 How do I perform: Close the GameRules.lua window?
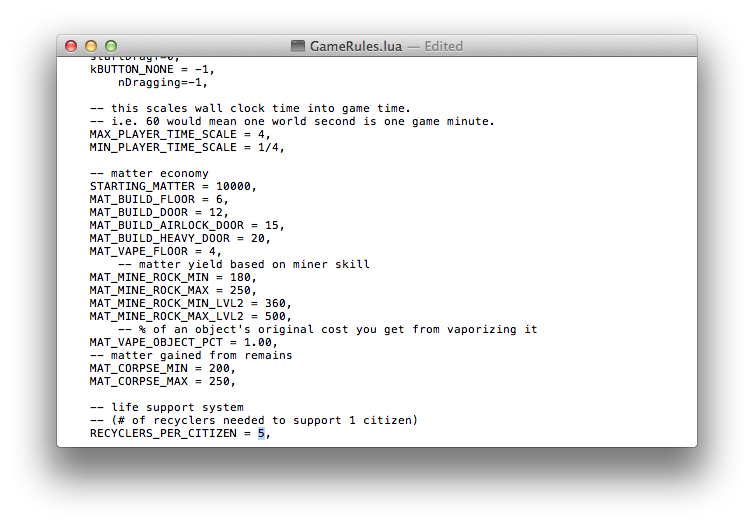point(71,46)
